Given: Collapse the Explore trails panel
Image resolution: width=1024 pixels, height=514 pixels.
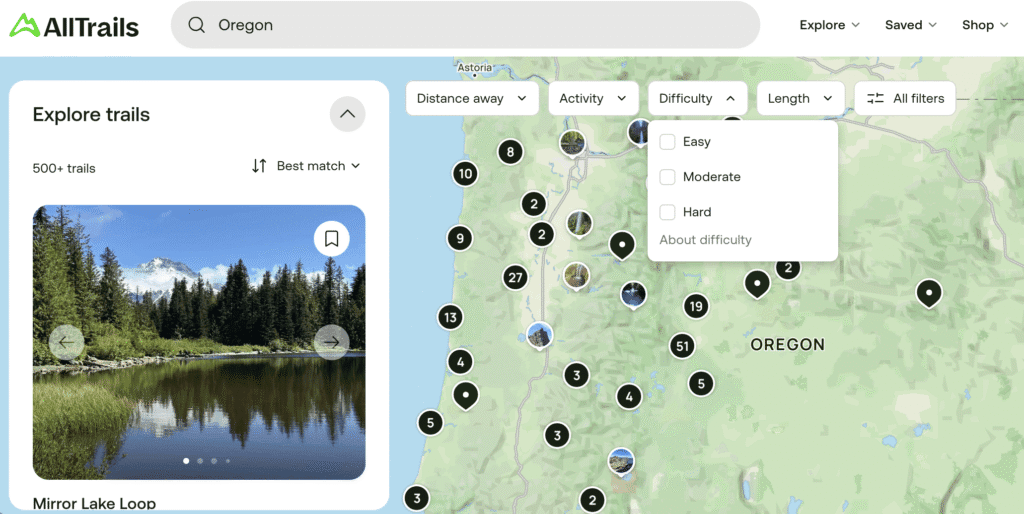Looking at the screenshot, I should (x=347, y=114).
